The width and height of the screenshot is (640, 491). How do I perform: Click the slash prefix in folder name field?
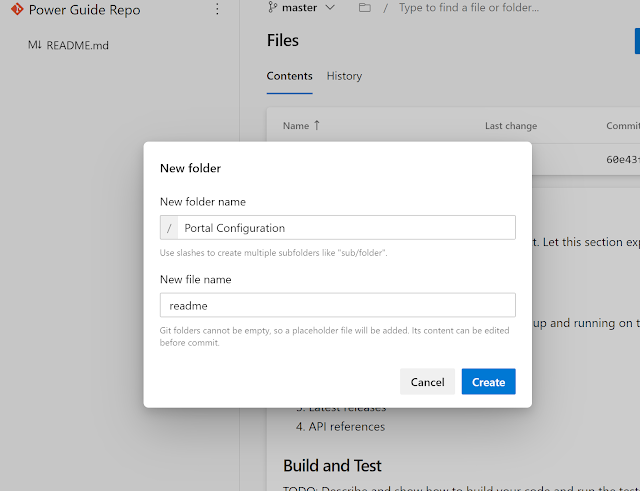(170, 228)
